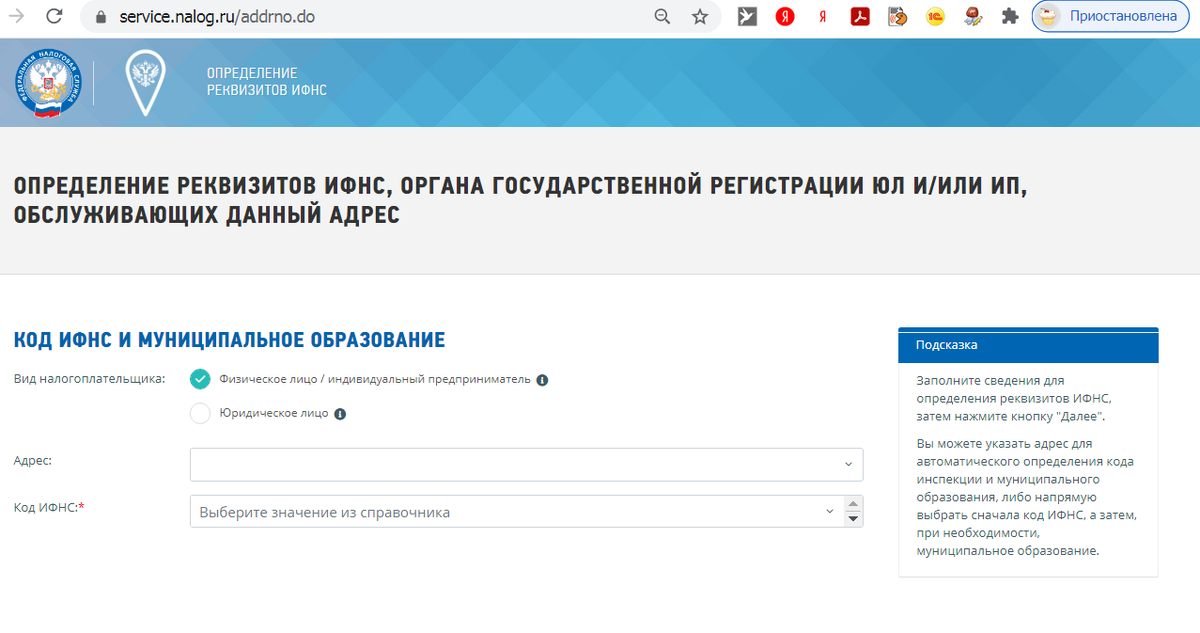Click the Код ИФНС stepper up arrow
The width and height of the screenshot is (1200, 633).
[853, 503]
